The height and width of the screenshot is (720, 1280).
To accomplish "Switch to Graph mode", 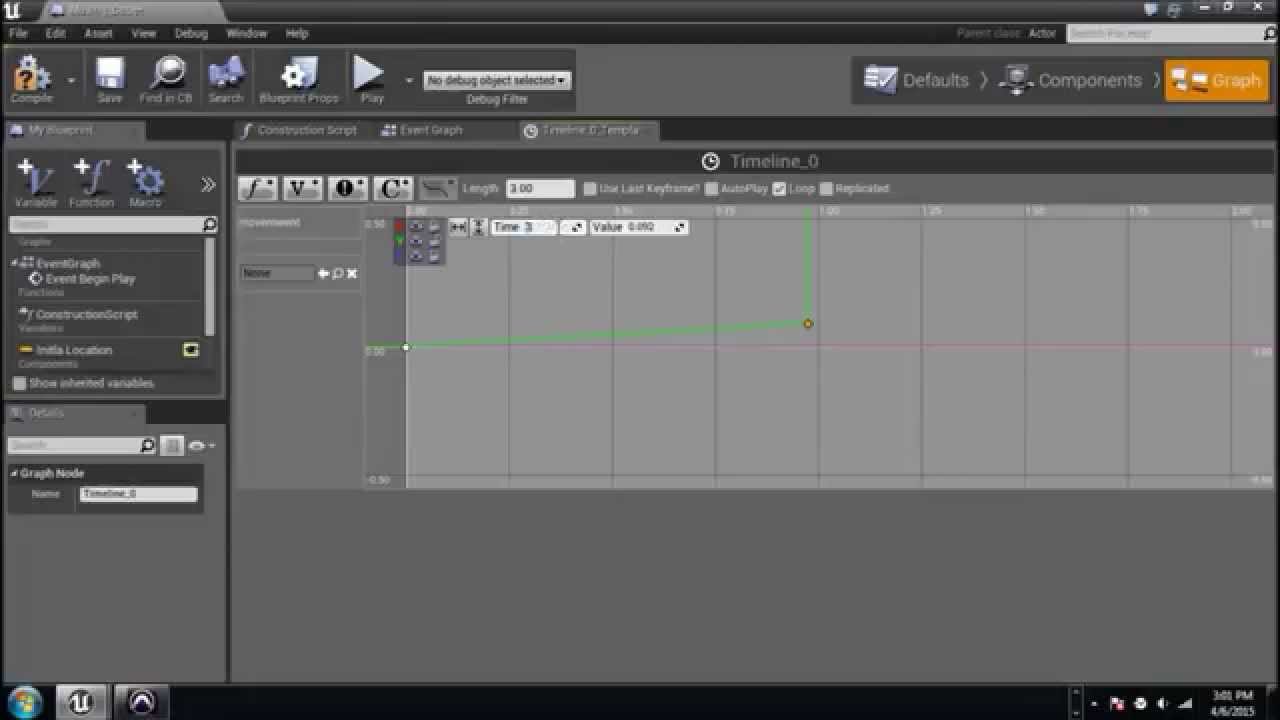I will click(1216, 80).
